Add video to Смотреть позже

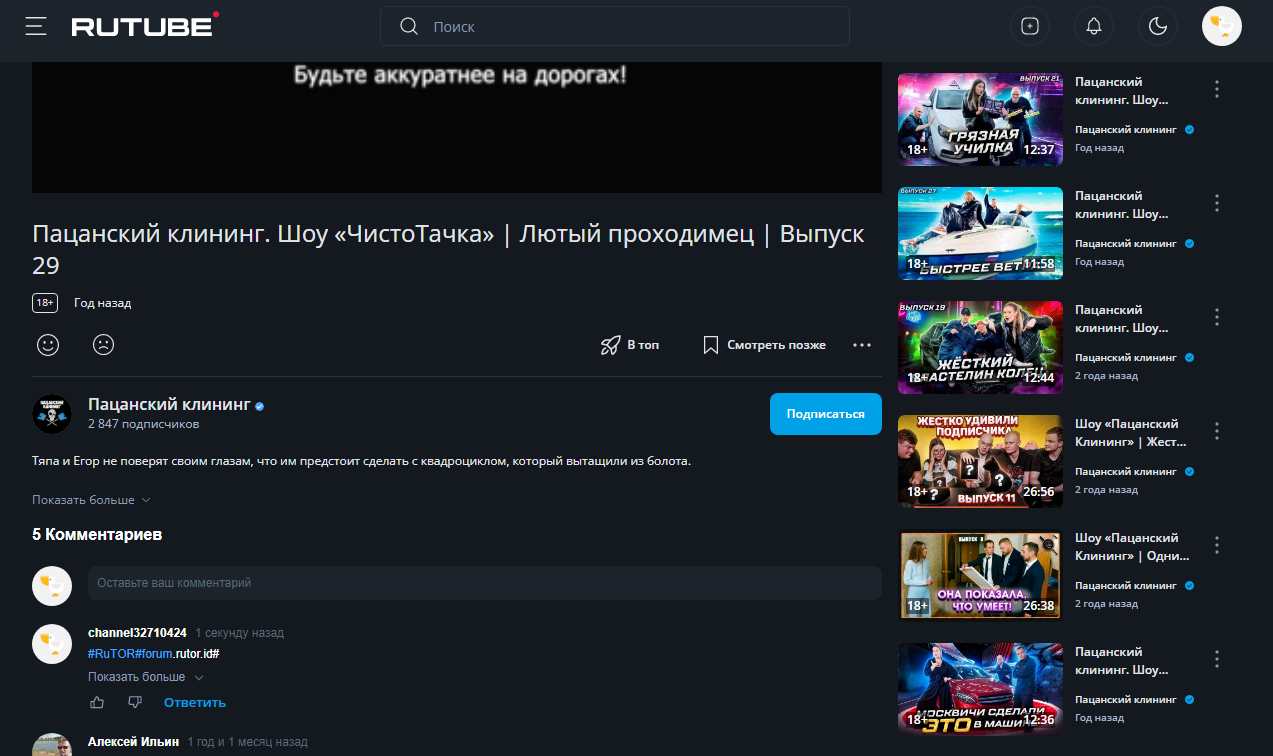764,345
